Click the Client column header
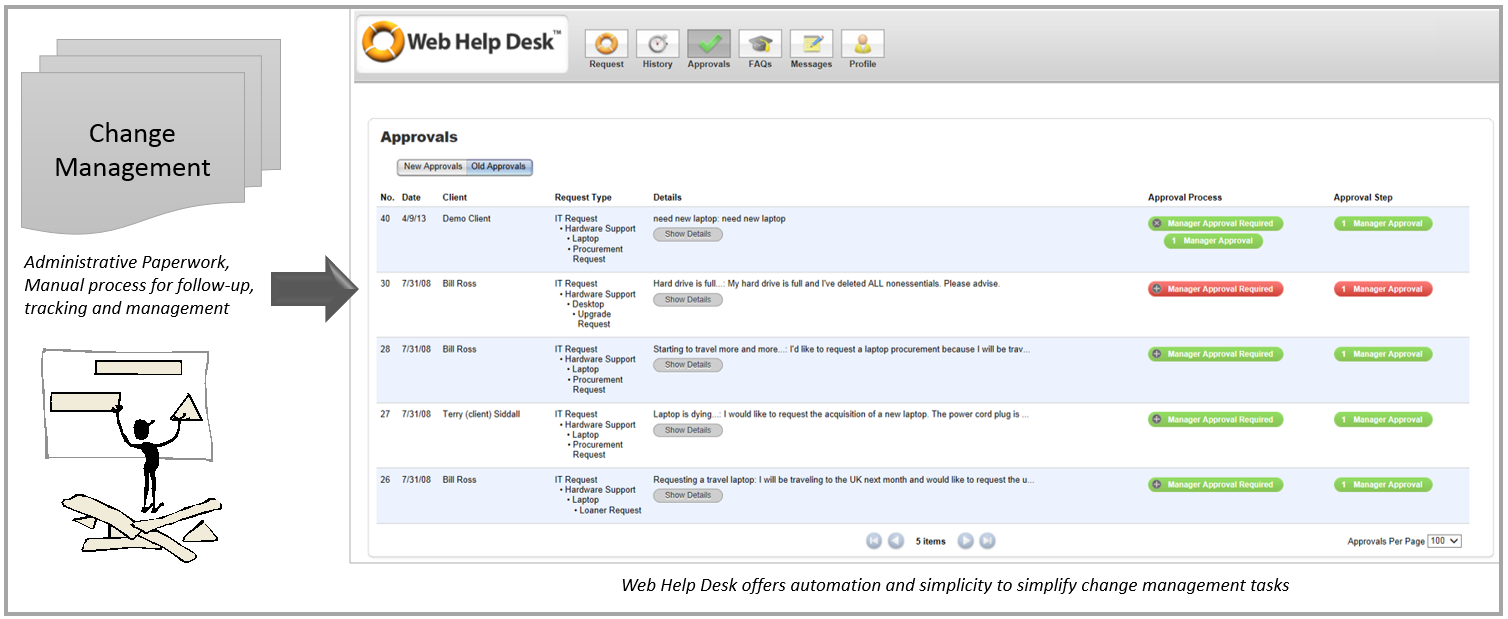The height and width of the screenshot is (619, 1508). [x=455, y=198]
